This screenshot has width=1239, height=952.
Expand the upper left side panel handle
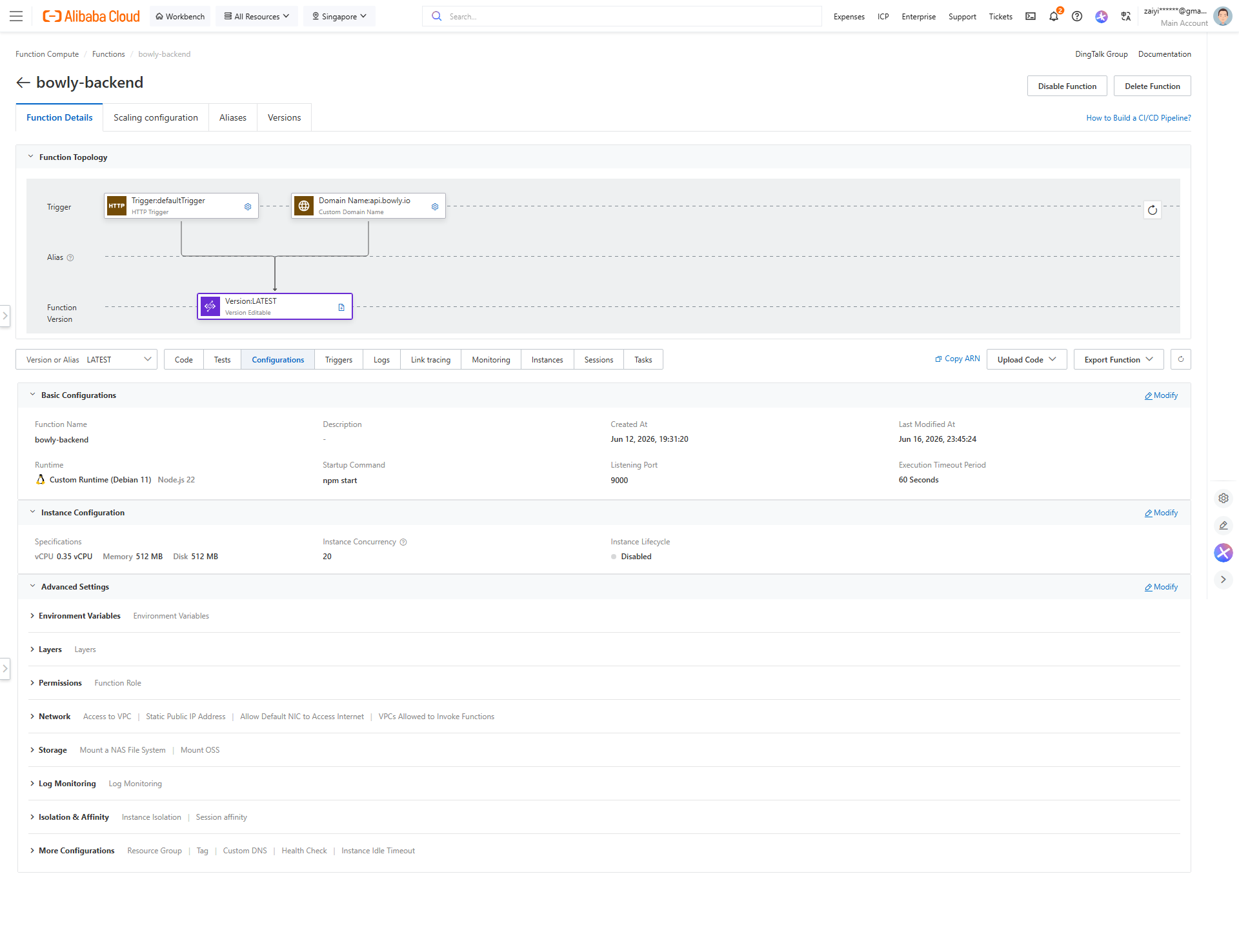5,315
